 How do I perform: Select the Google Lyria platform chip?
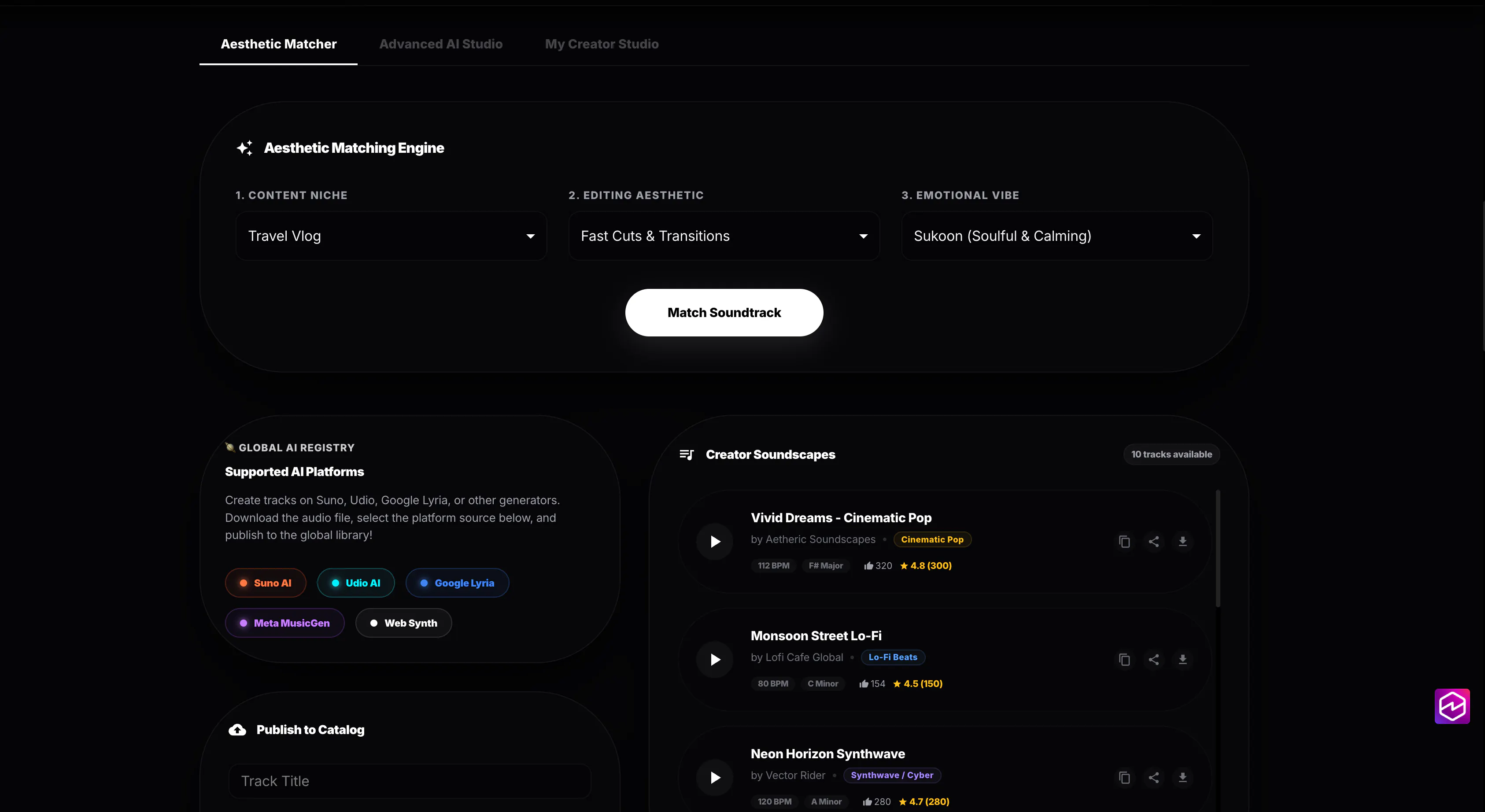pyautogui.click(x=457, y=583)
